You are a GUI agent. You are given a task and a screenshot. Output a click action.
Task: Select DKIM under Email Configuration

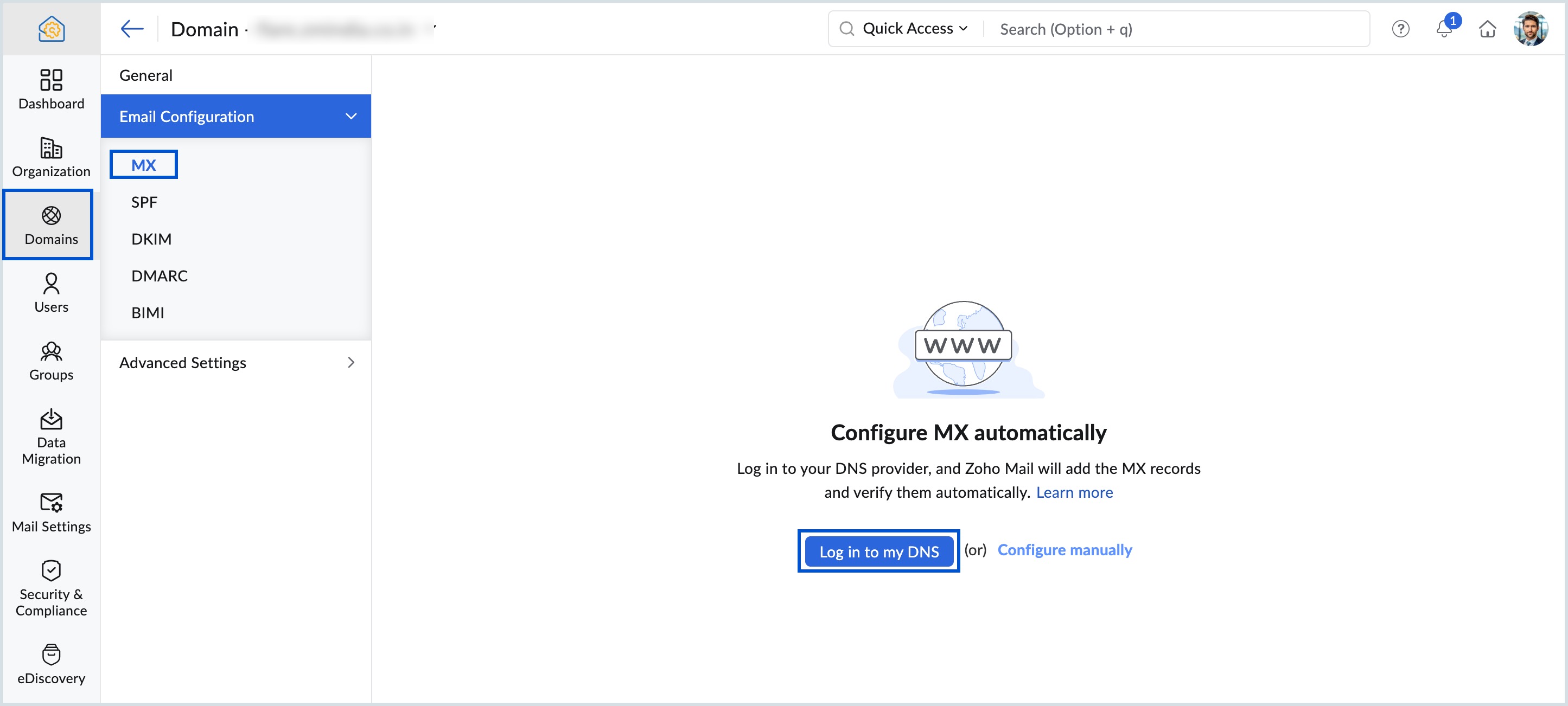point(151,239)
